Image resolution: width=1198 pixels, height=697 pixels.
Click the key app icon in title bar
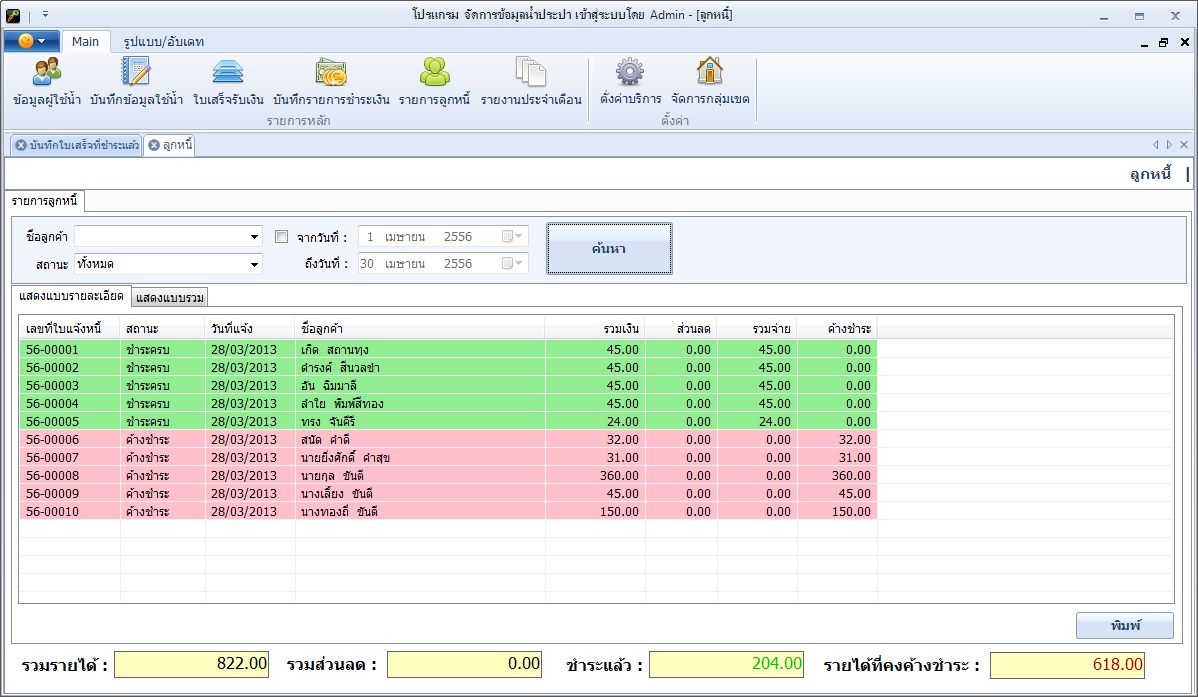[x=13, y=15]
